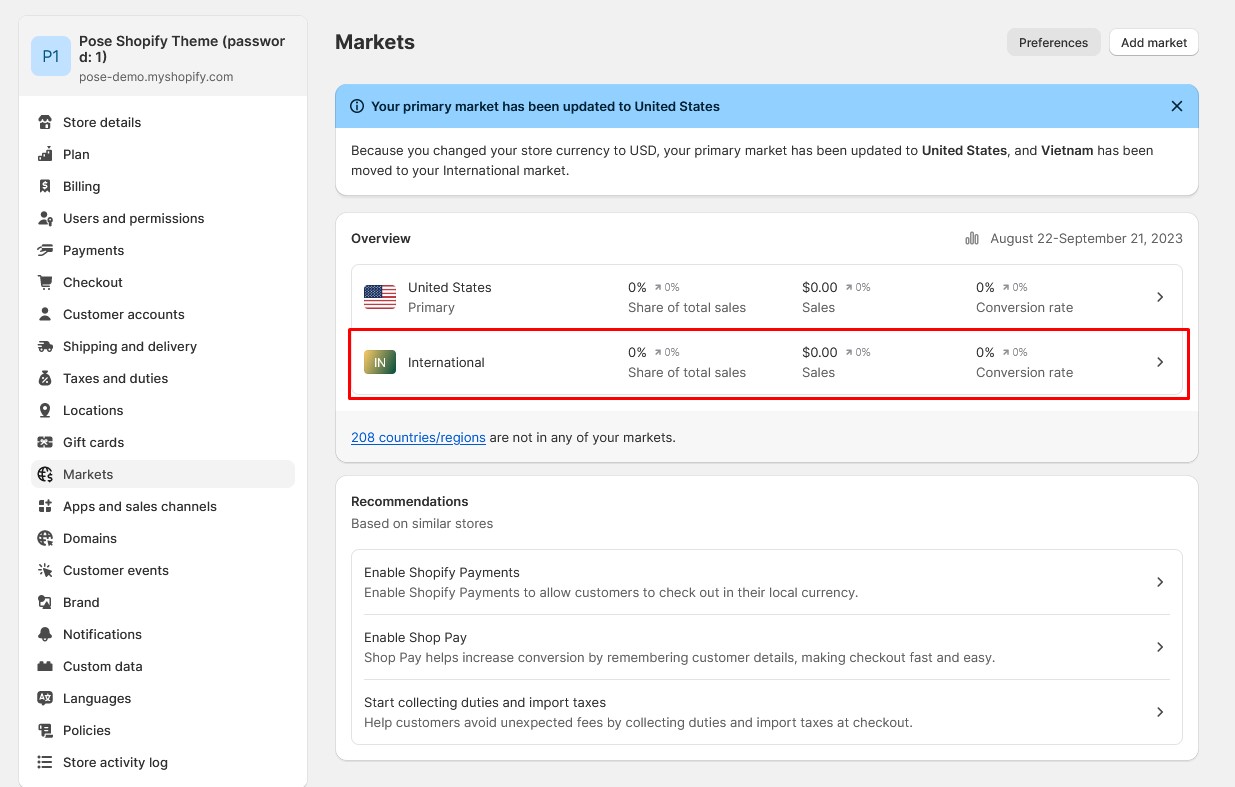Select Languages in the sidebar
This screenshot has width=1235, height=787.
point(163,698)
